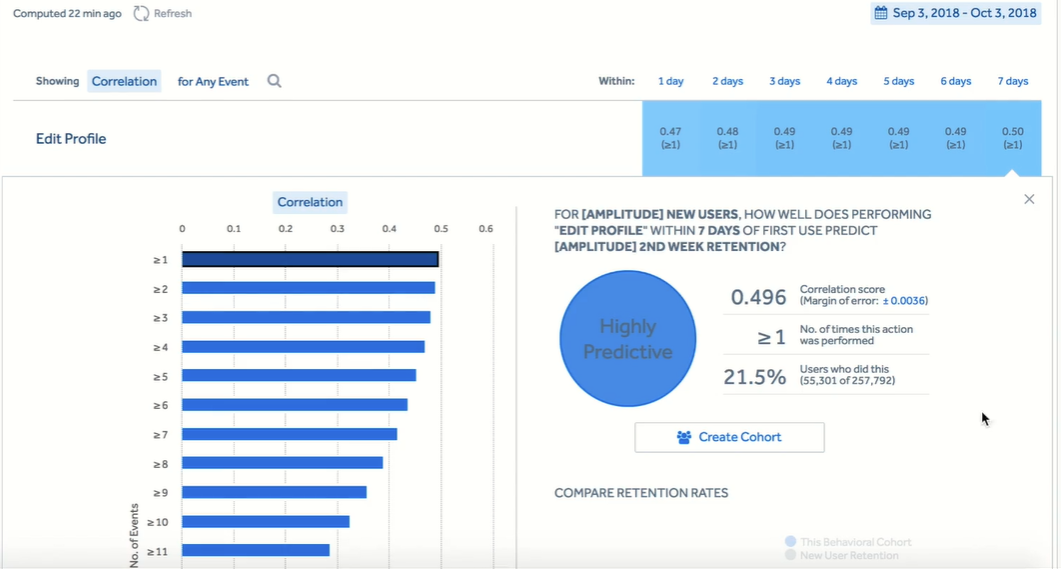This screenshot has height=569, width=1061.
Task: Select the 3 days window
Action: (x=784, y=81)
